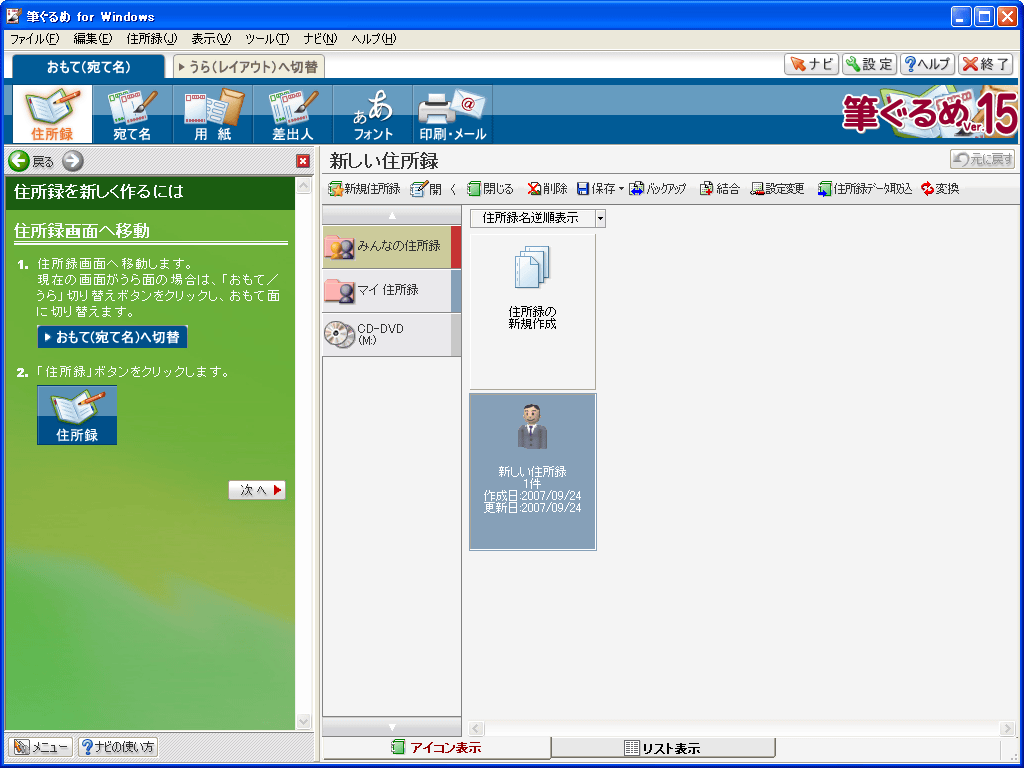Screen dimensions: 1024x768
Task: Close the navi panel with red X
Action: (x=303, y=161)
